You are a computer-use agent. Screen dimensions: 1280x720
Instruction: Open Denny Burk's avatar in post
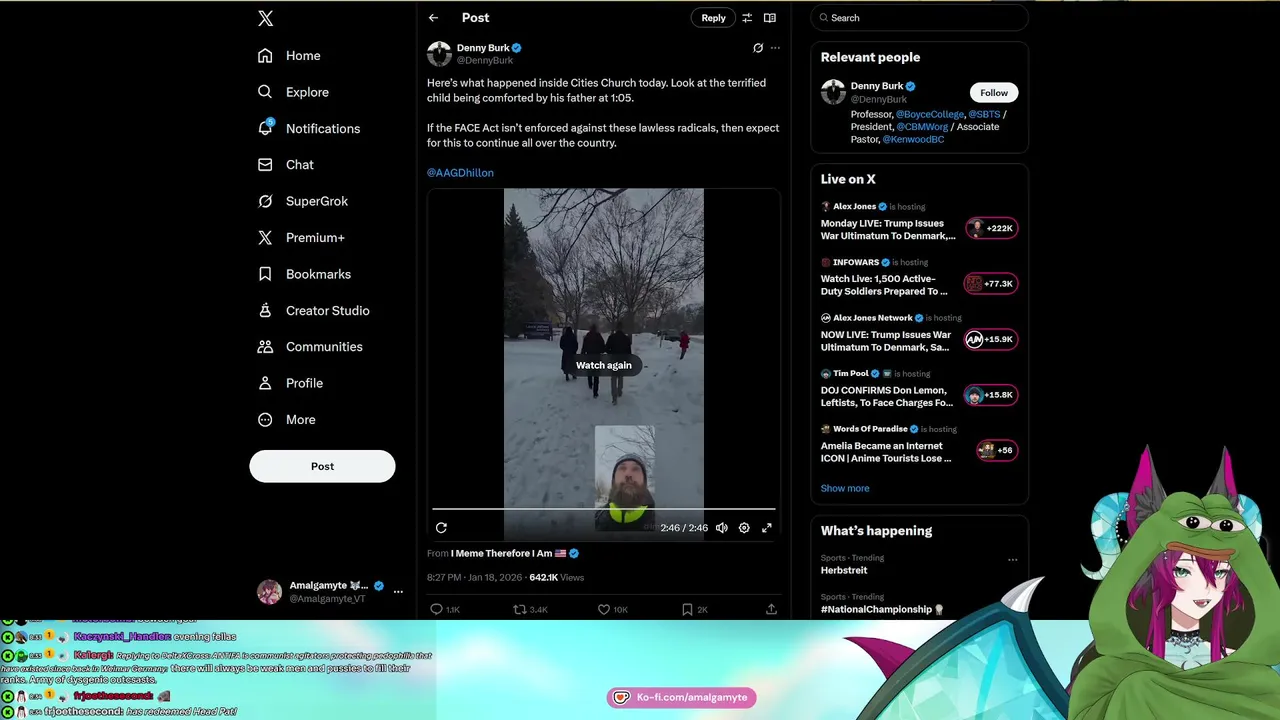pos(439,54)
